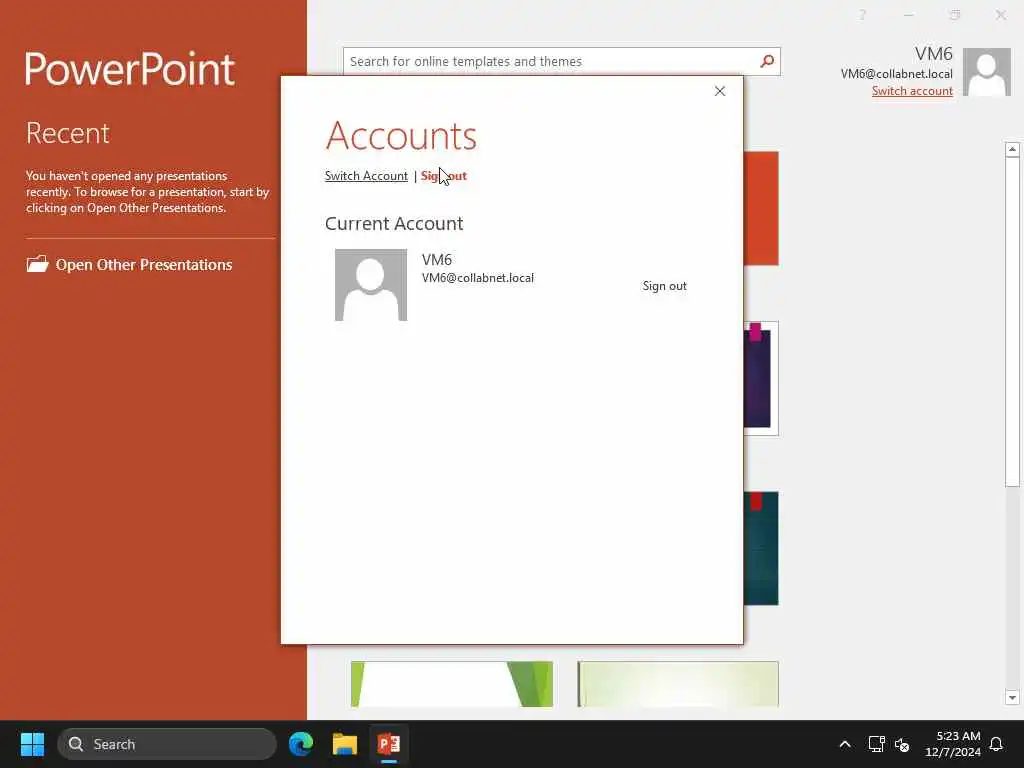This screenshot has width=1024, height=768.
Task: Open the Windows Start menu
Action: pos(32,744)
